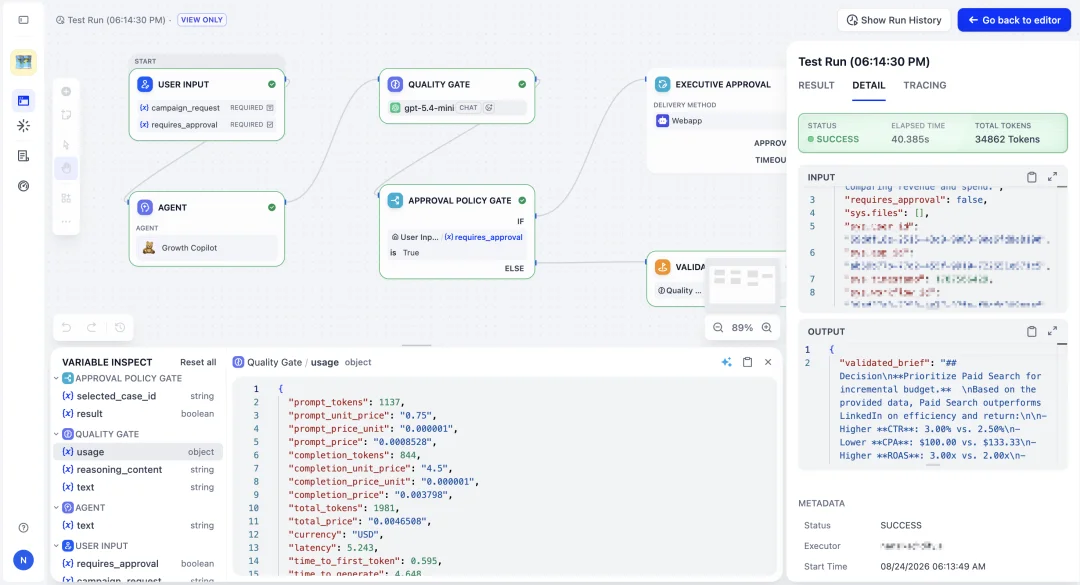Select the text variable under QUALITY GATE
The image size is (1080, 585).
point(138,487)
